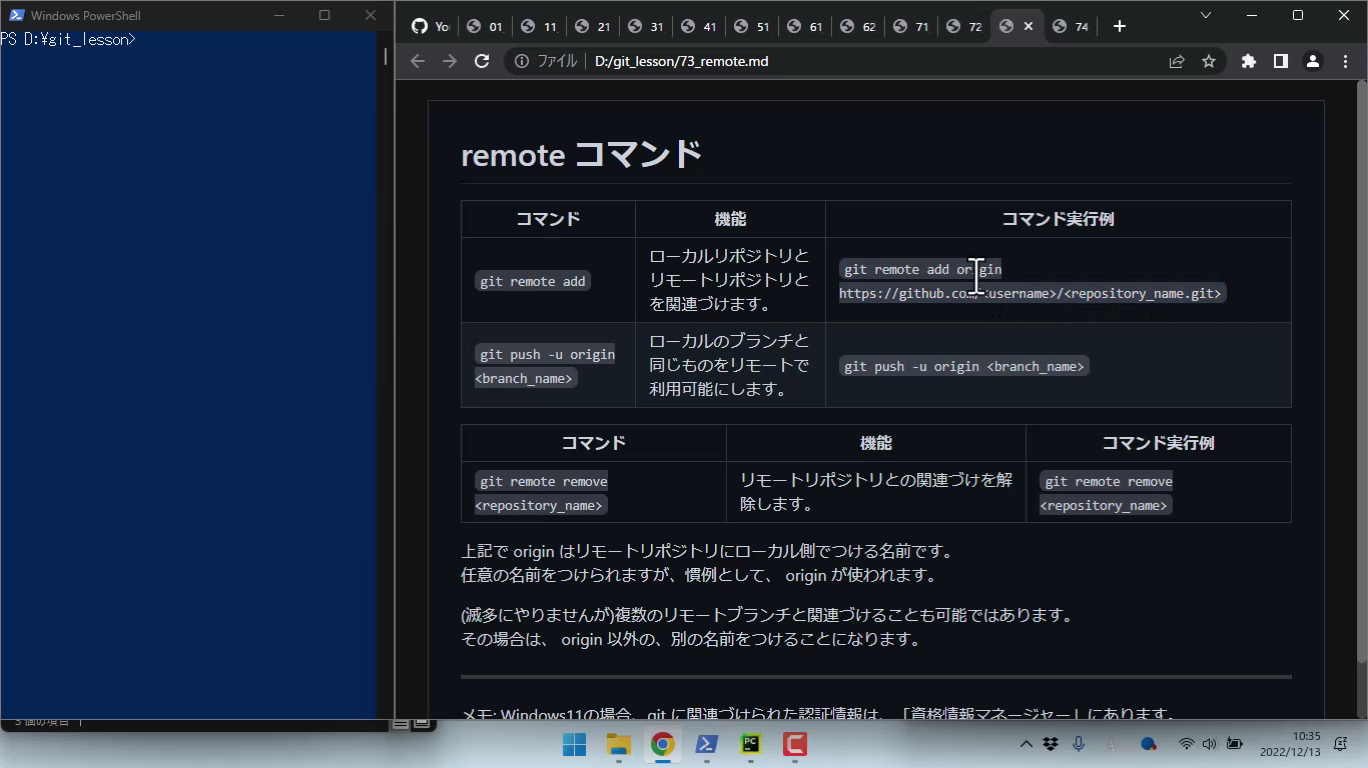The image size is (1368, 768).
Task: Bookmark this page with the star icon
Action: tap(1209, 61)
